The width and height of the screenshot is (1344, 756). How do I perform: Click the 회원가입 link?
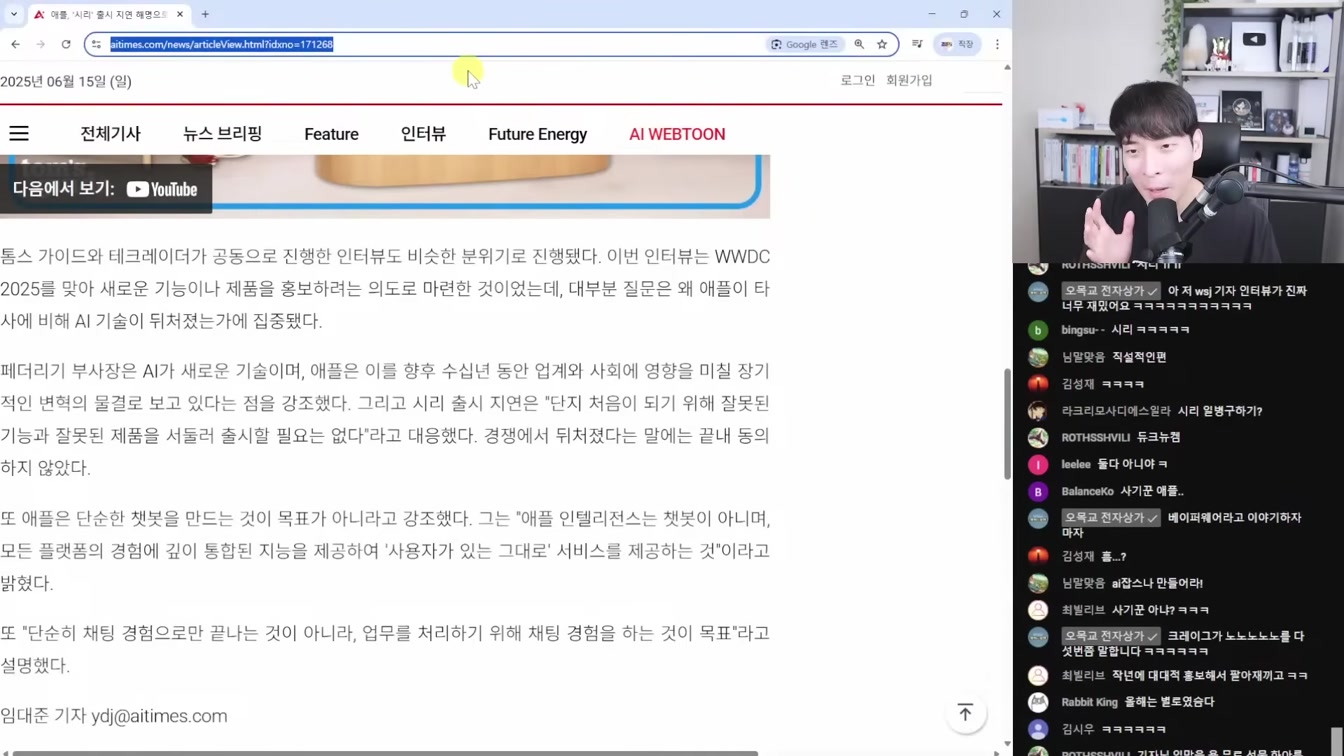[x=909, y=80]
